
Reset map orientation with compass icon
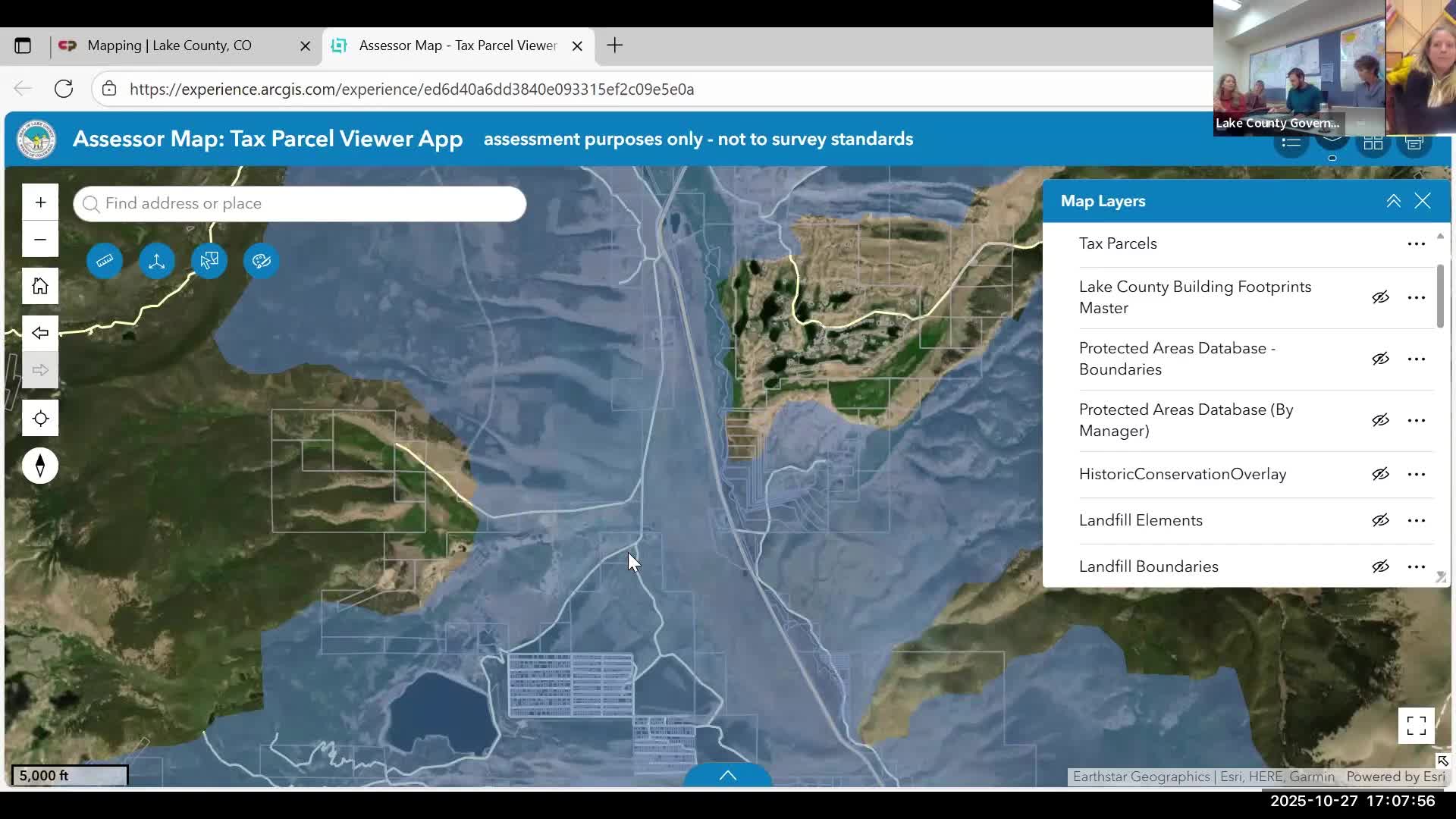click(40, 466)
